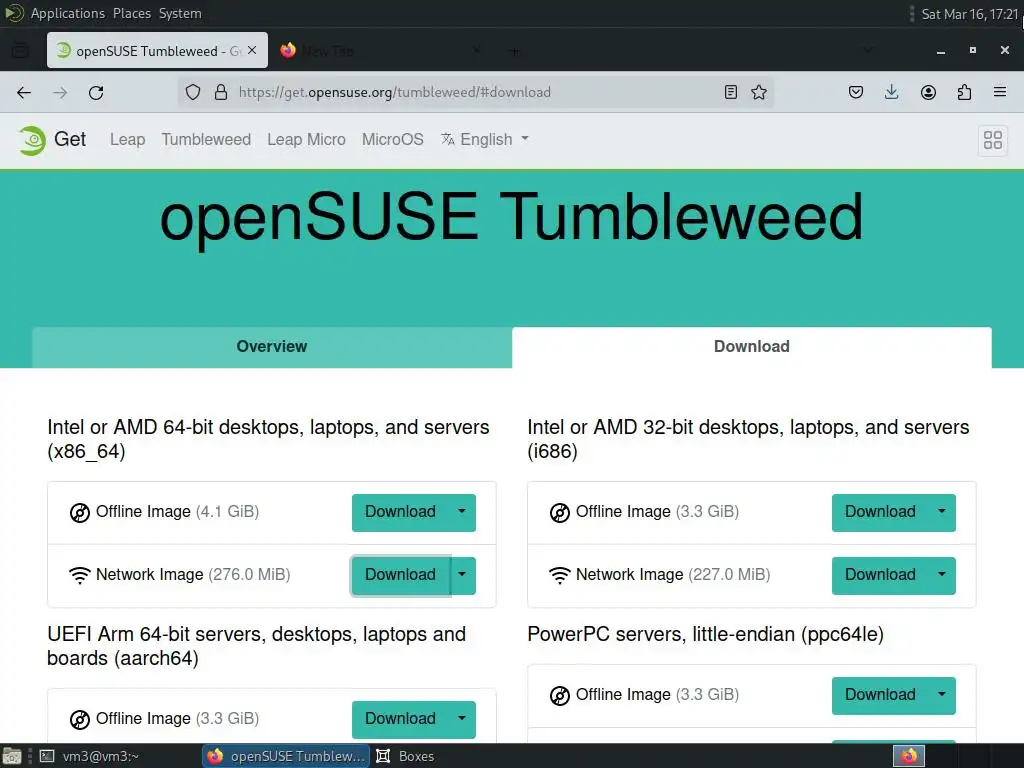Reload the page with the refresh icon
This screenshot has width=1024, height=768.
point(96,93)
